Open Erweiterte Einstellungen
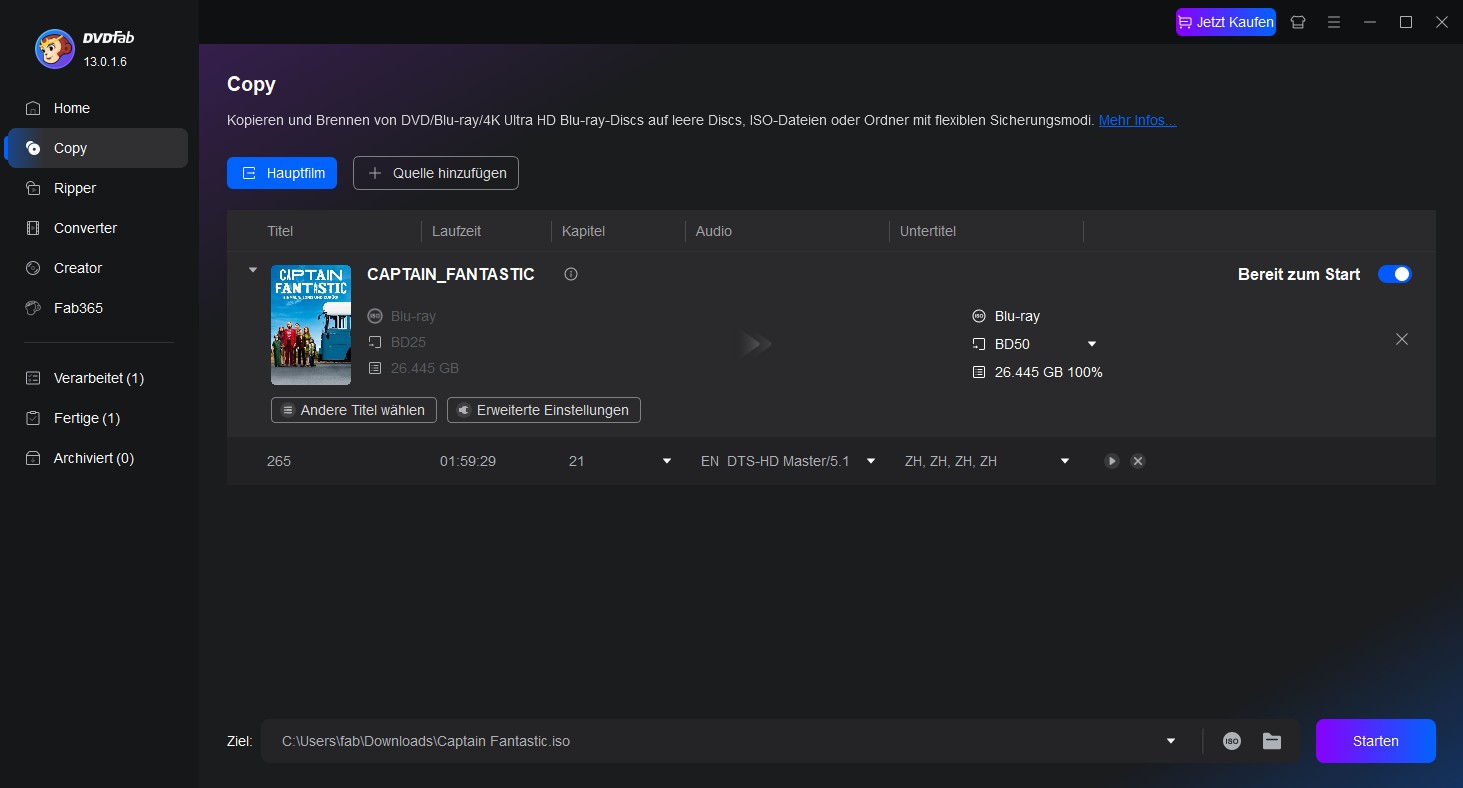The width and height of the screenshot is (1463, 788). (x=544, y=410)
